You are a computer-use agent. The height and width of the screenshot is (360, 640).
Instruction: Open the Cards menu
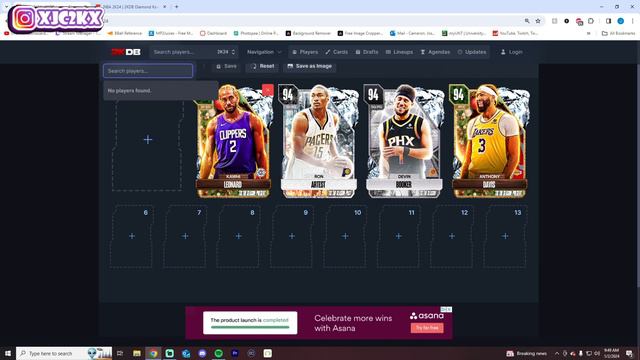coord(336,52)
